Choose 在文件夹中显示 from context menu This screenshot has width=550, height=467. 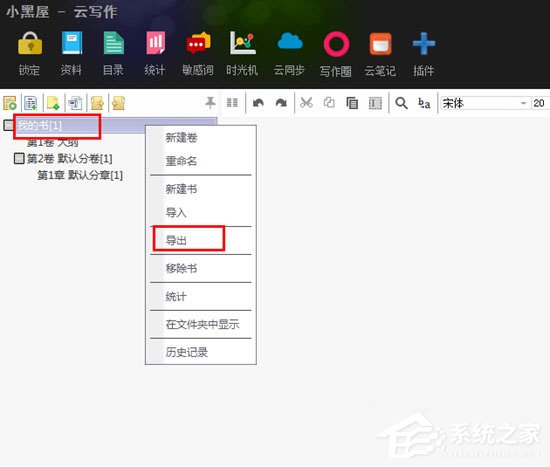[201, 324]
